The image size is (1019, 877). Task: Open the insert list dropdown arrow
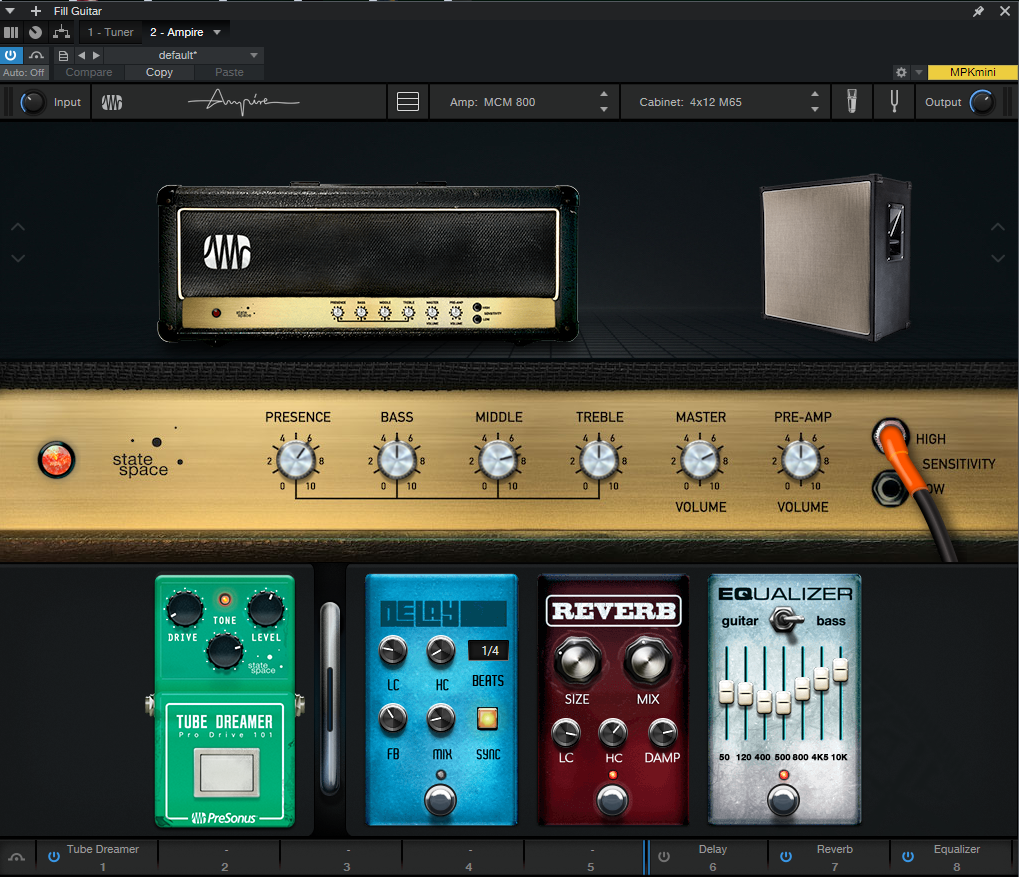[217, 32]
